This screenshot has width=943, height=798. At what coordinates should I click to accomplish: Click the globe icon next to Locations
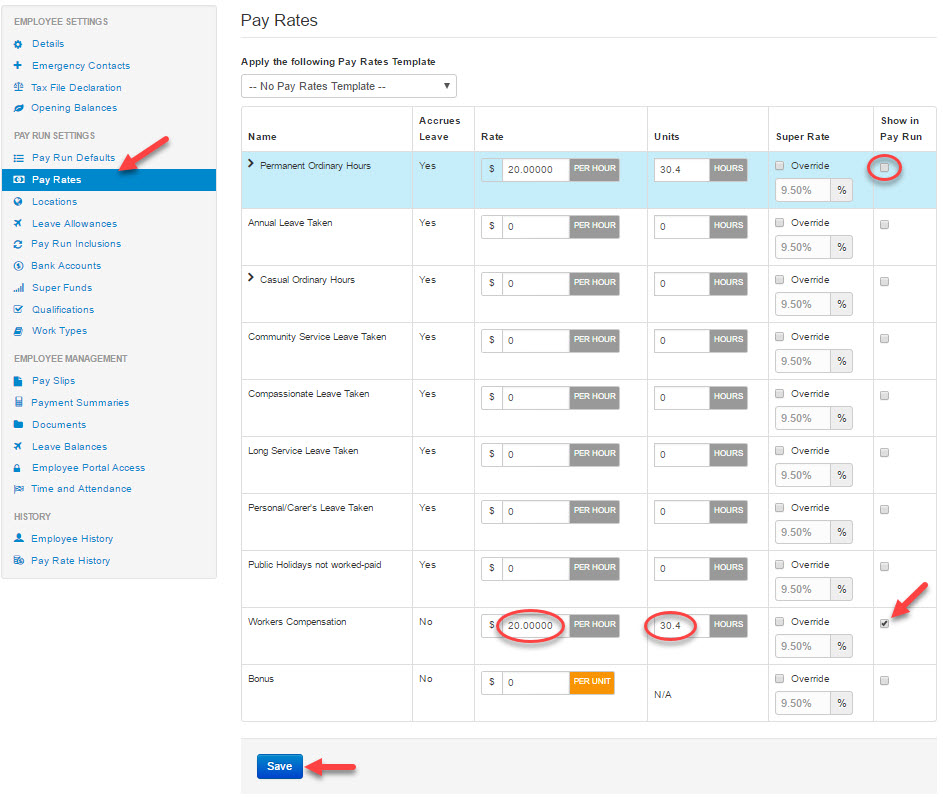(x=18, y=202)
